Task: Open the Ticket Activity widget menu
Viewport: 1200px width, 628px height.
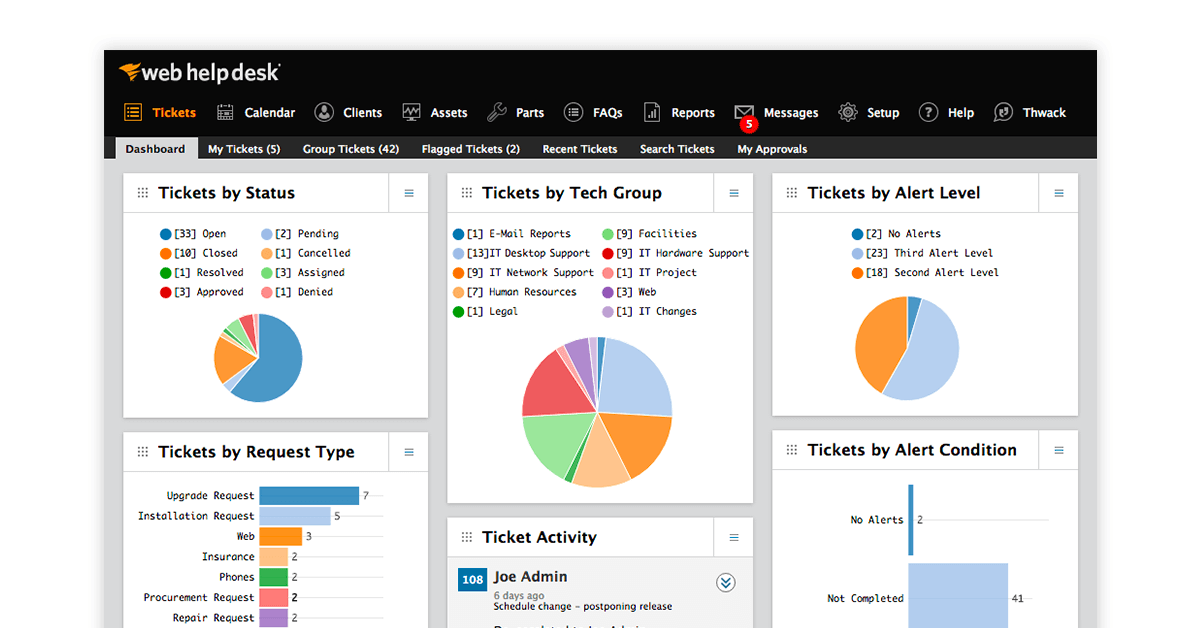Action: coord(734,537)
